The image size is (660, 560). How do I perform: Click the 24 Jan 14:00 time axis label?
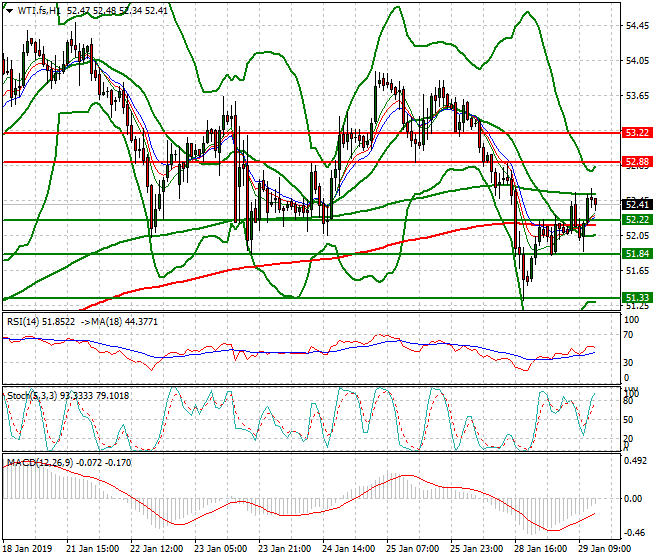(348, 549)
